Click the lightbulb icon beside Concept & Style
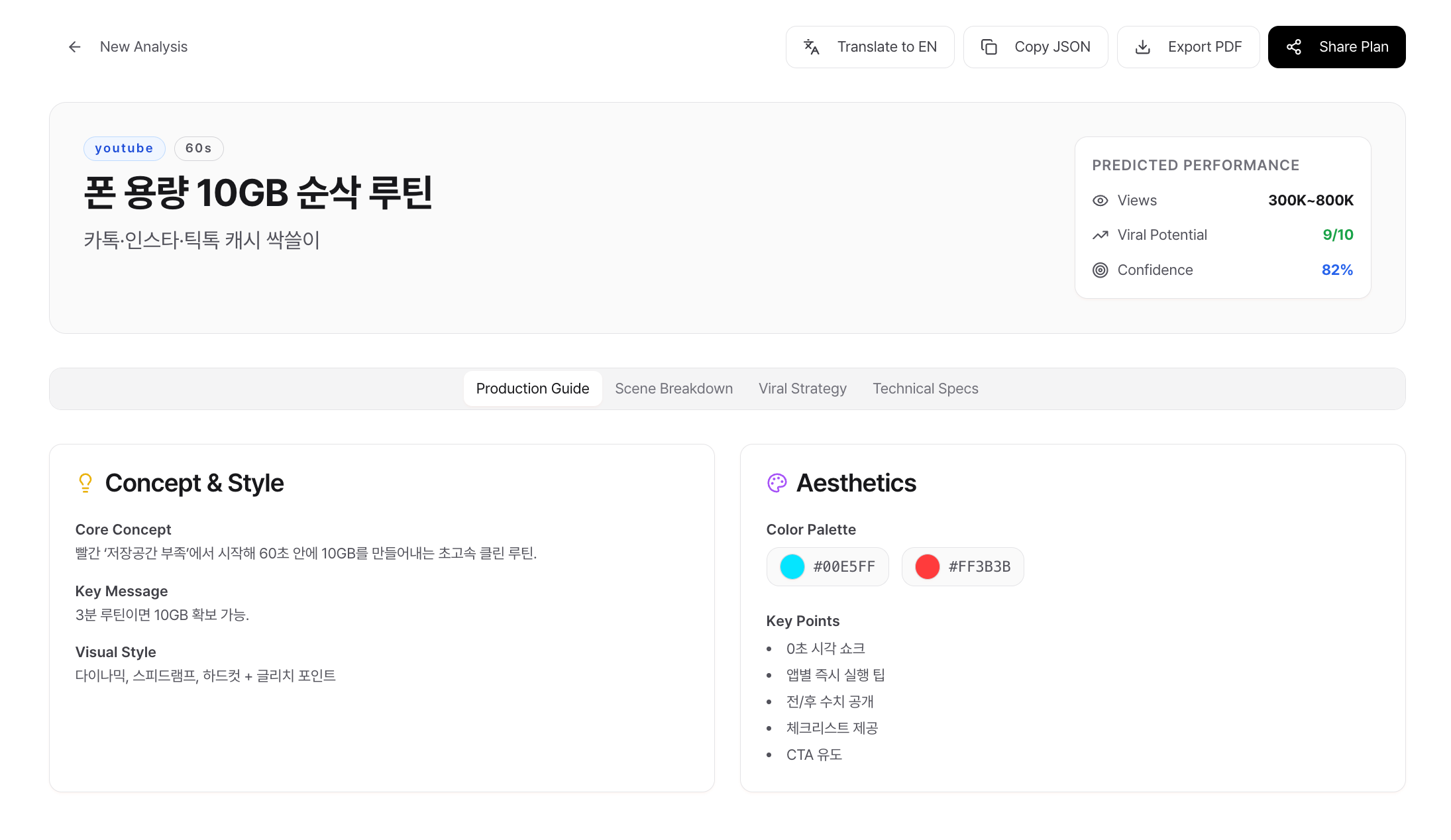Viewport: 1451px width, 840px height. [85, 483]
